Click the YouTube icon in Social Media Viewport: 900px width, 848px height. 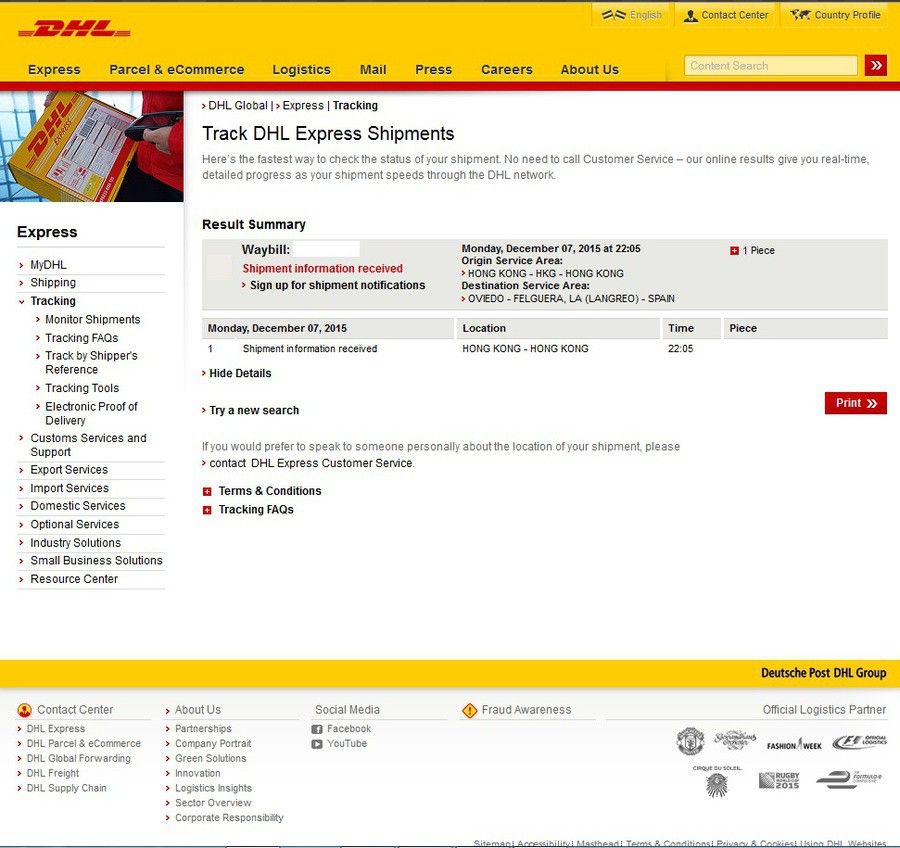coord(317,744)
